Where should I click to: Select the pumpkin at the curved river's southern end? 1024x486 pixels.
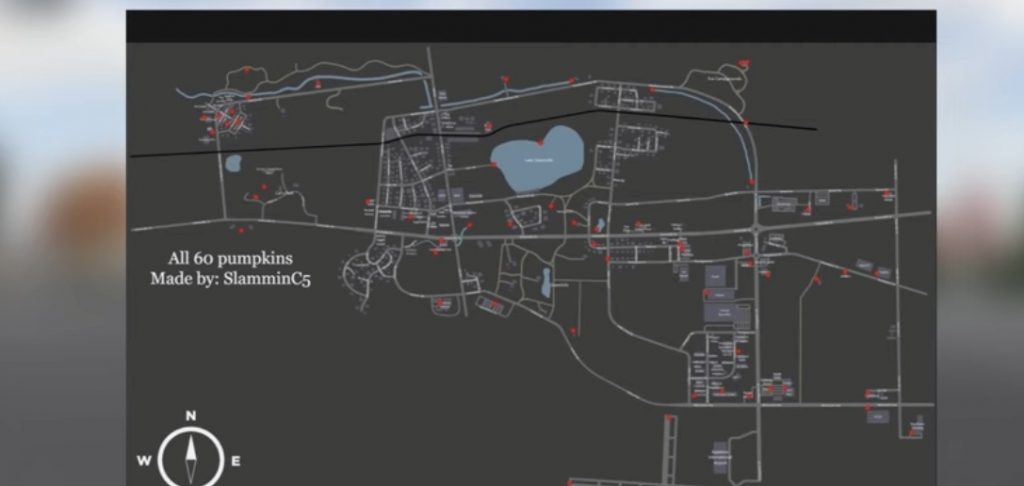pyautogui.click(x=752, y=183)
